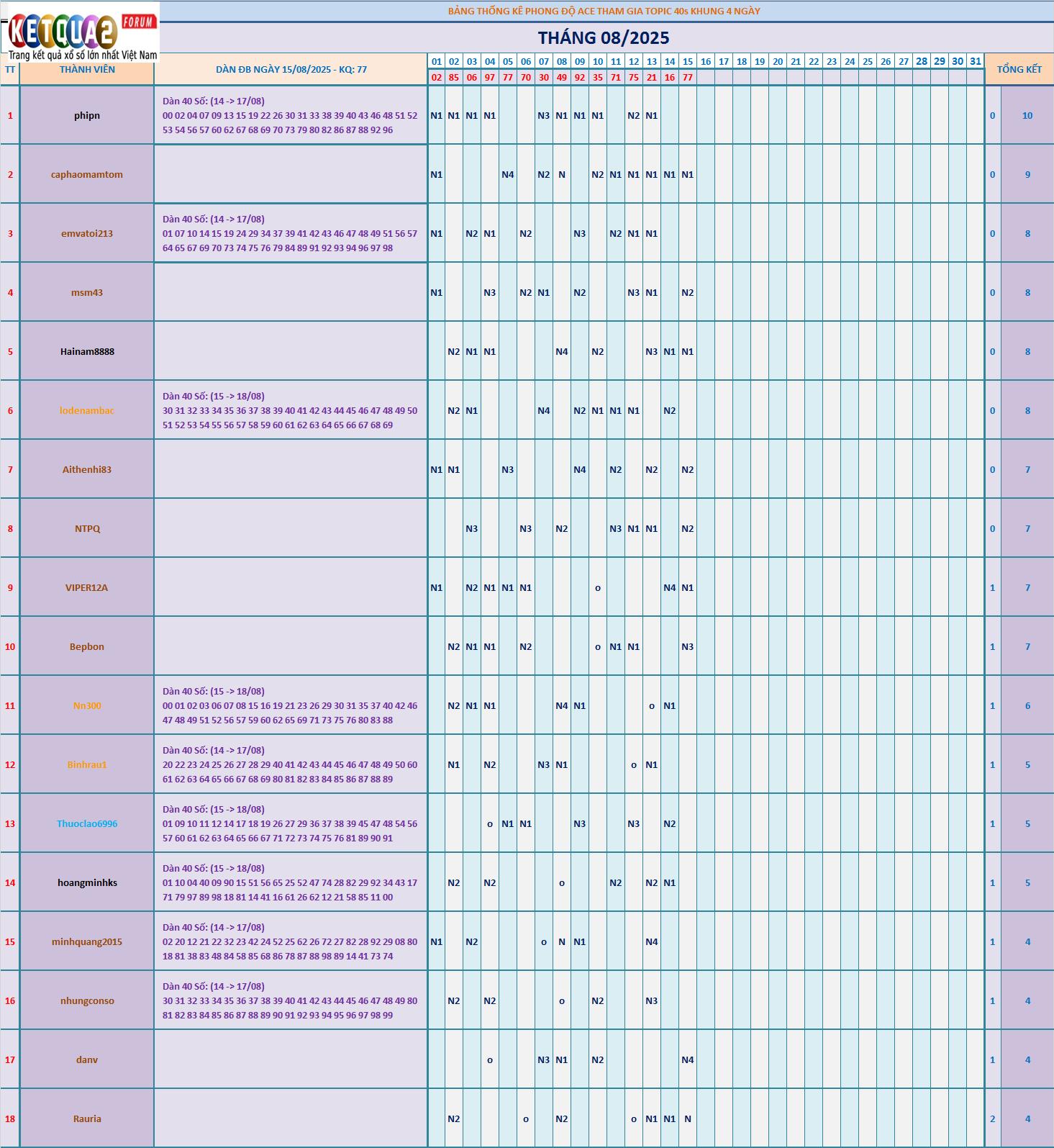Select member name Thuoclao6996

pos(87,824)
